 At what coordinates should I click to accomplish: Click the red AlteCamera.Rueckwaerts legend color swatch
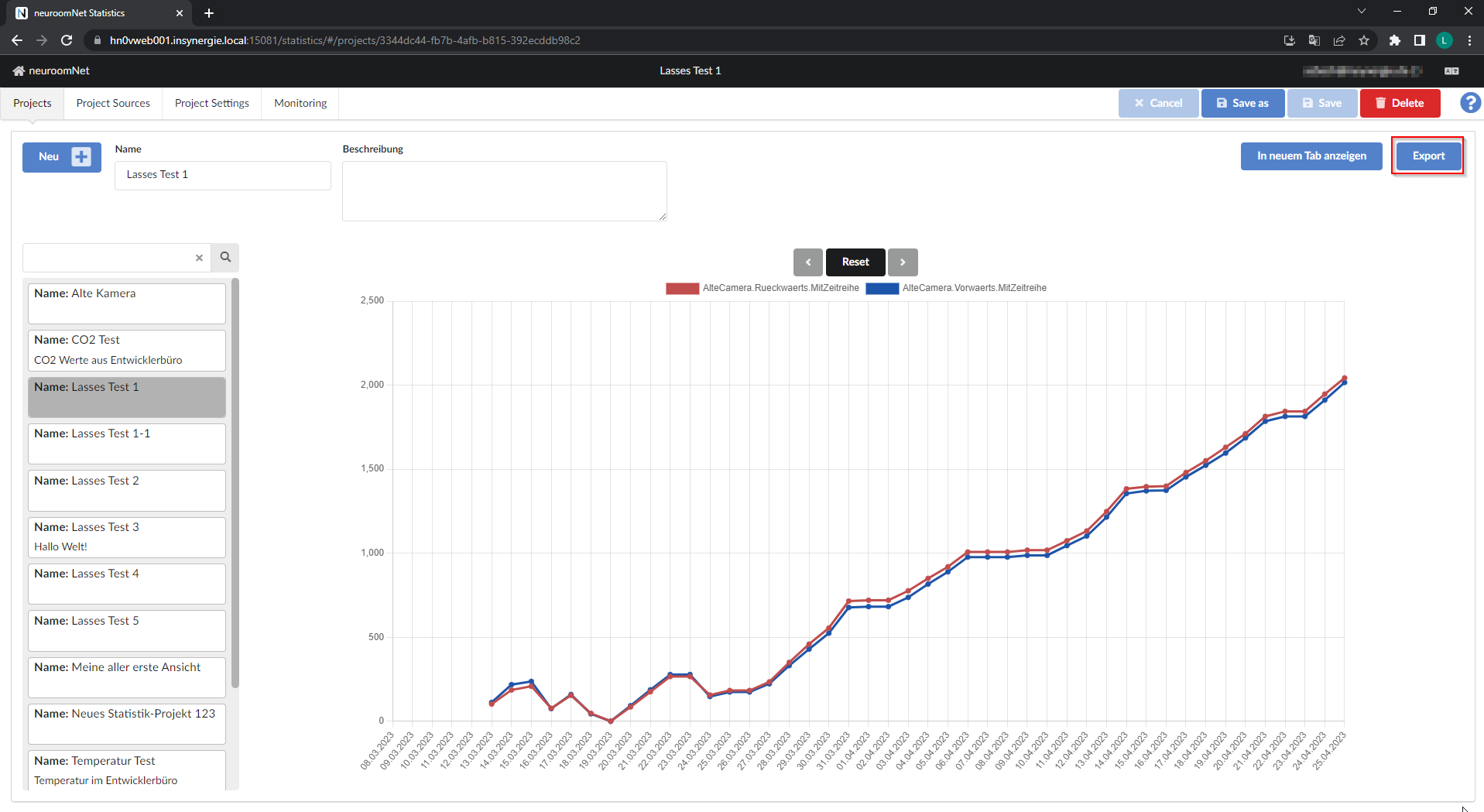(682, 287)
